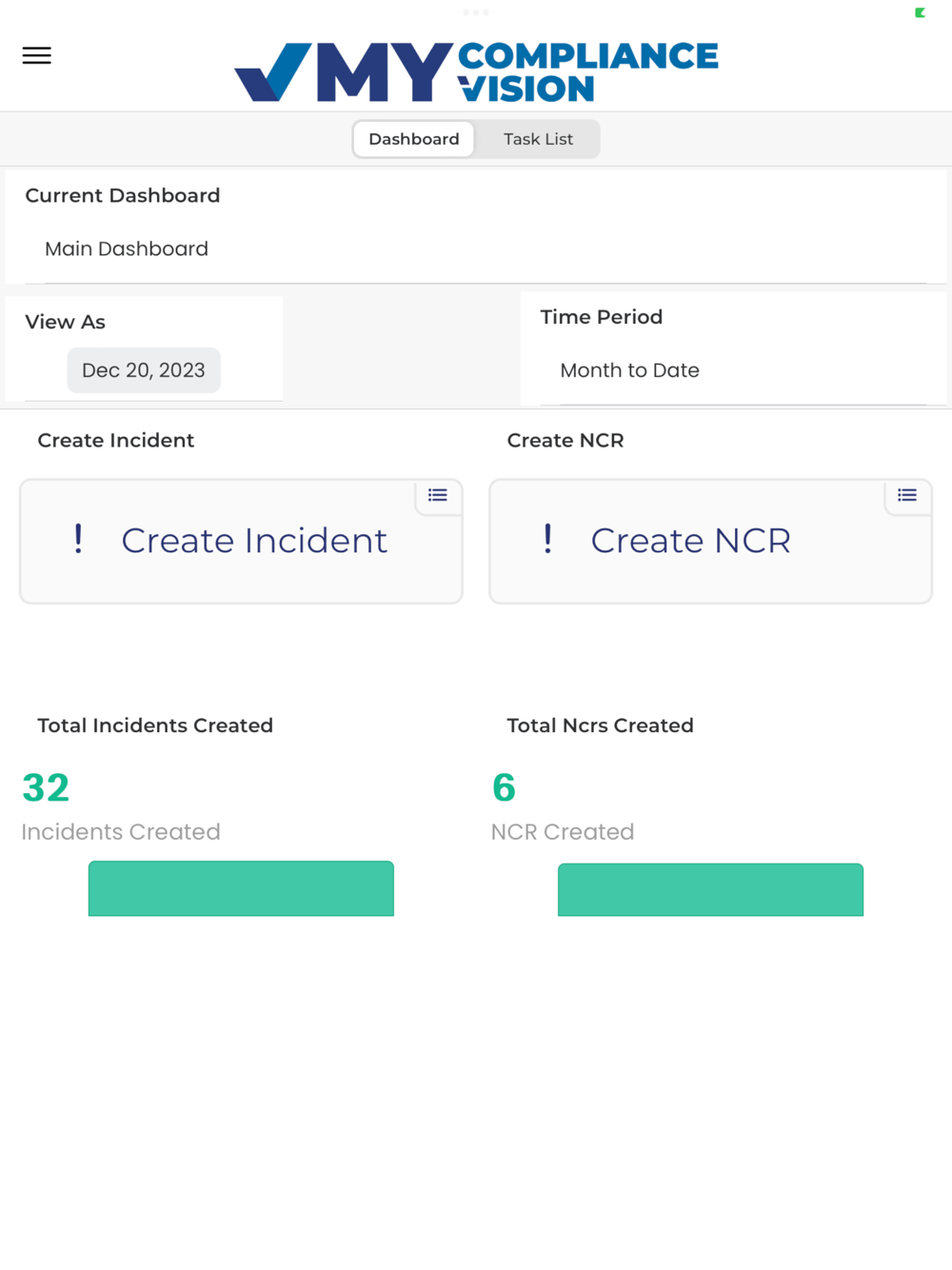Click the NCR Created caption

563,831
